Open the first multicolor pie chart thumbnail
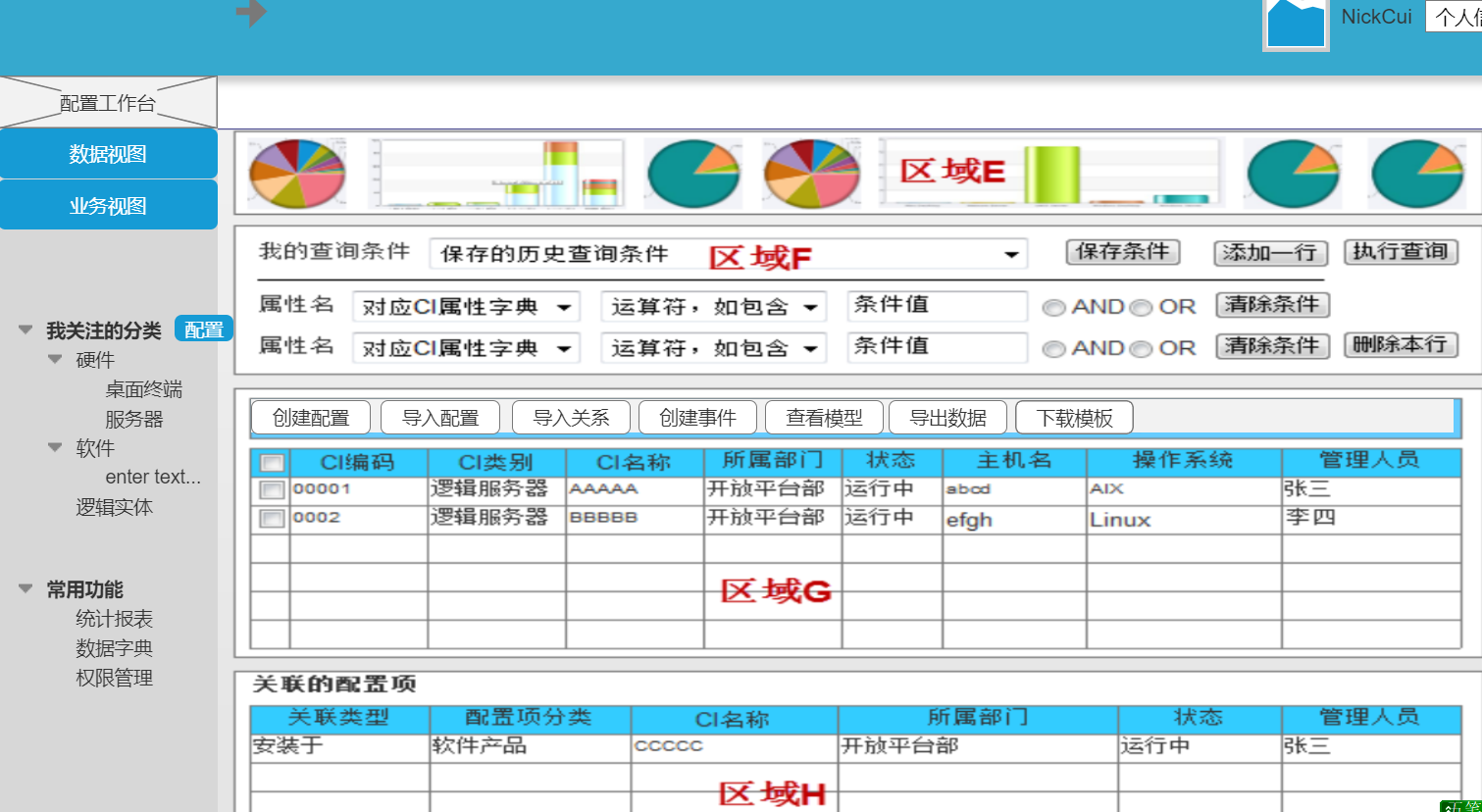The width and height of the screenshot is (1482, 812). point(298,174)
